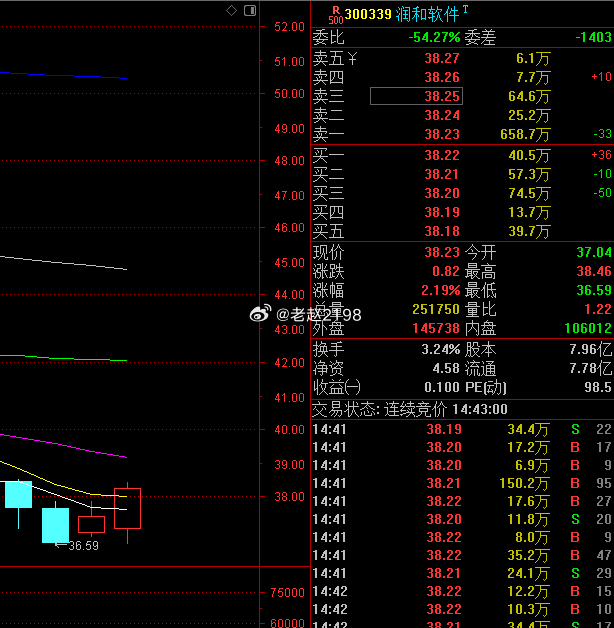
Task: Select buy-four price 38.19 in 买四 row
Action: click(x=442, y=212)
